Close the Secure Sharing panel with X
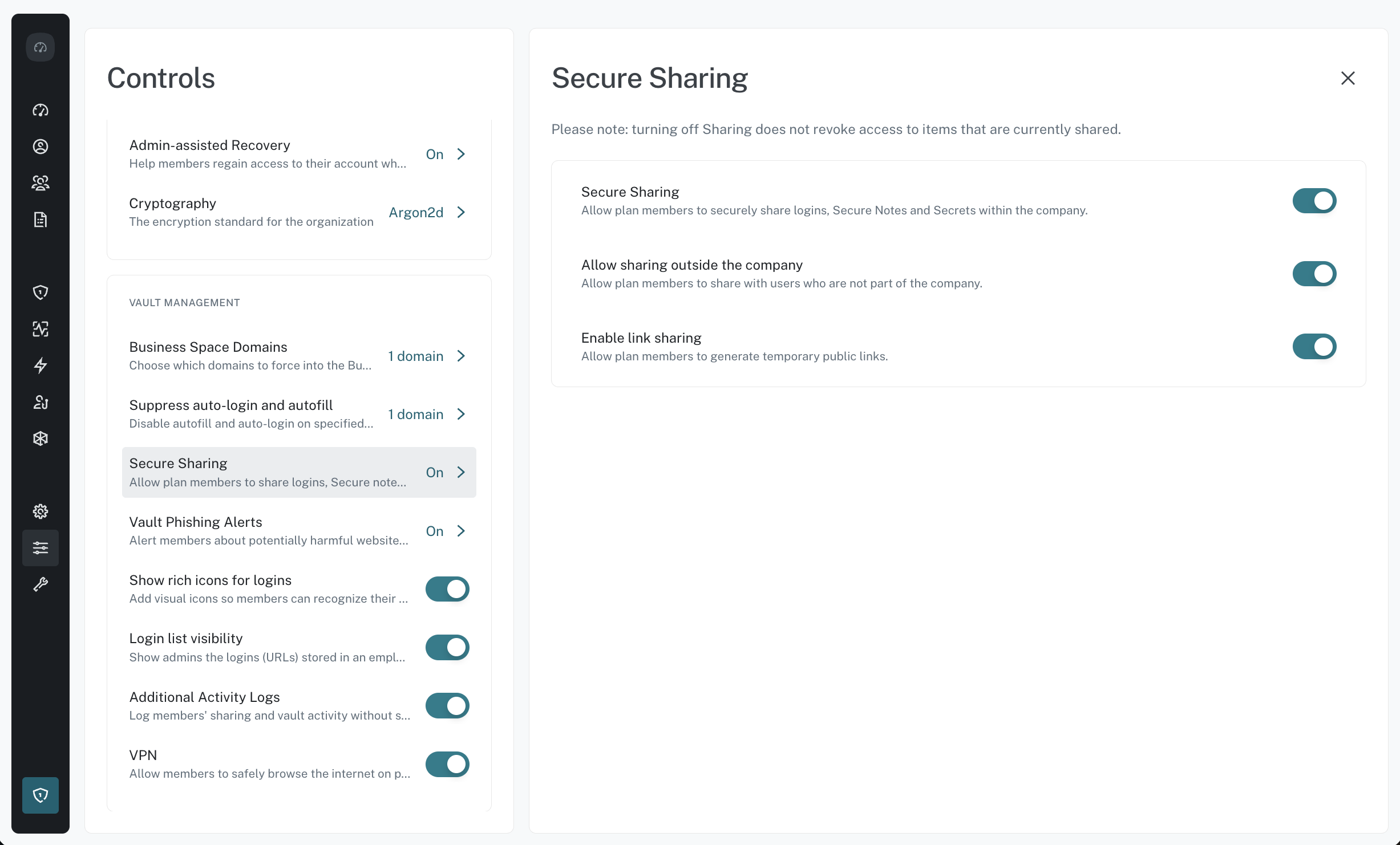Screen dimensions: 1400x845 [1348, 78]
